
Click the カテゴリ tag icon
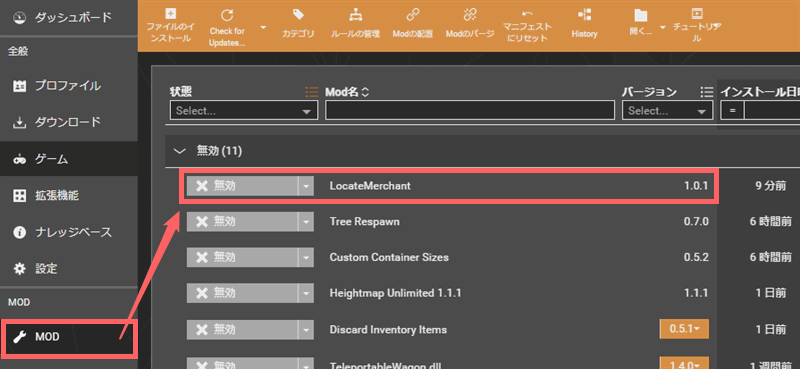point(298,14)
